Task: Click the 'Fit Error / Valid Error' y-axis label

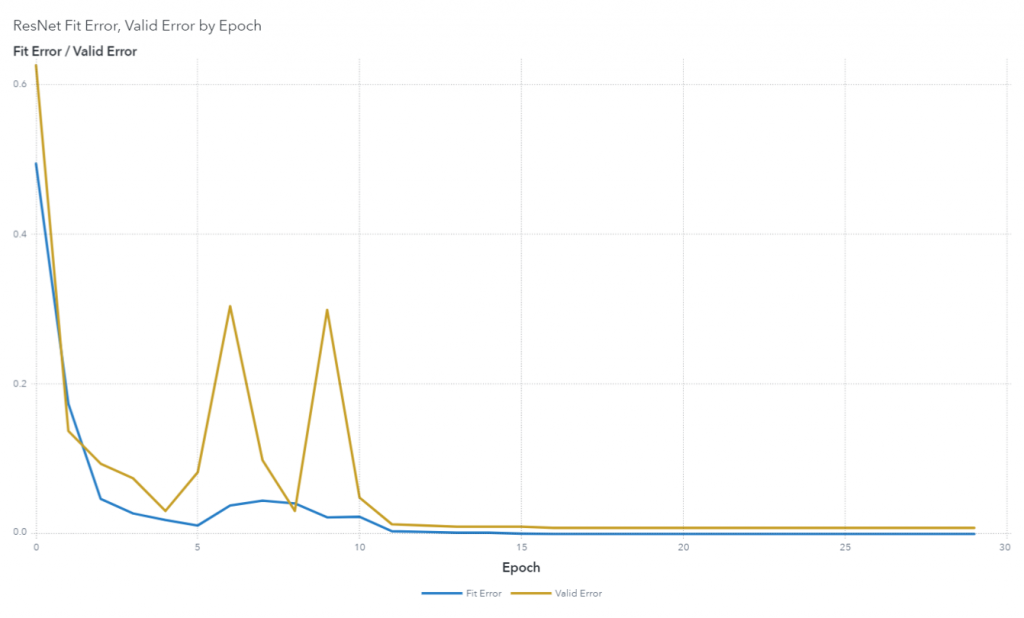Action: [75, 51]
